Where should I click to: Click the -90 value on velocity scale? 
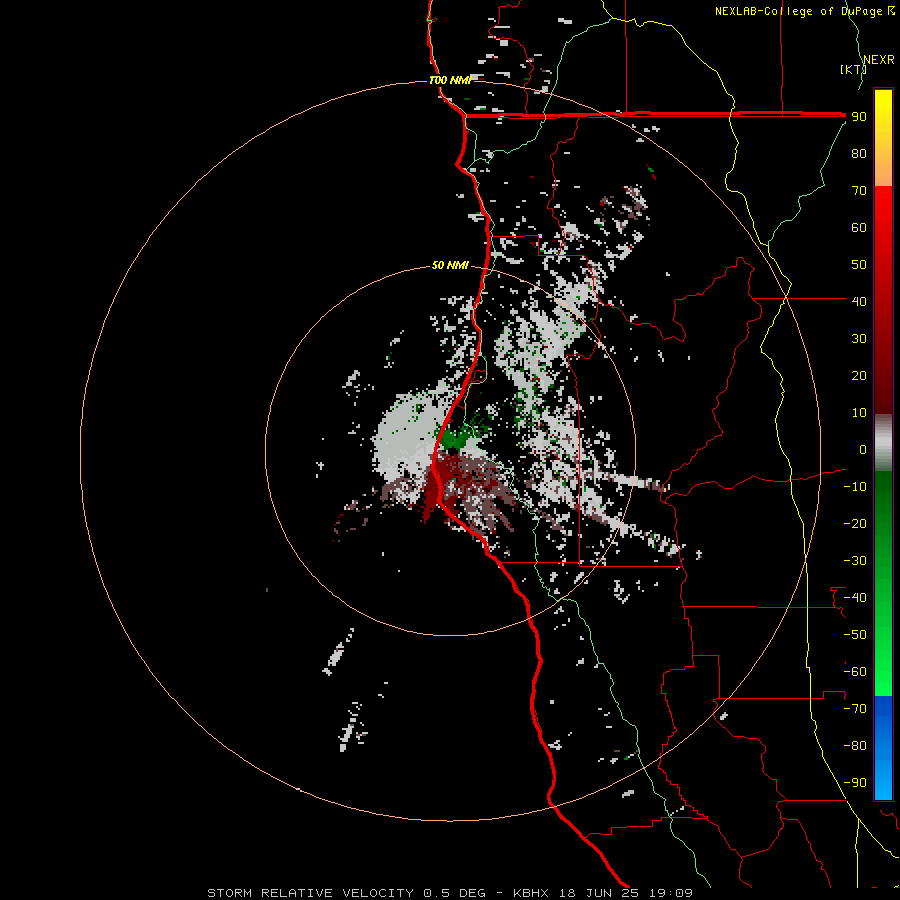coord(855,783)
